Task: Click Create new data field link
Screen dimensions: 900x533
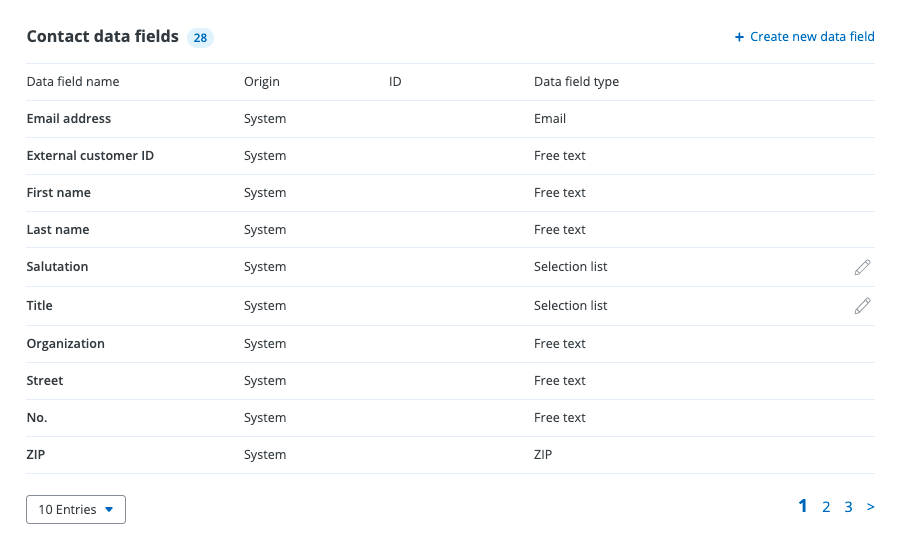Action: [x=811, y=37]
